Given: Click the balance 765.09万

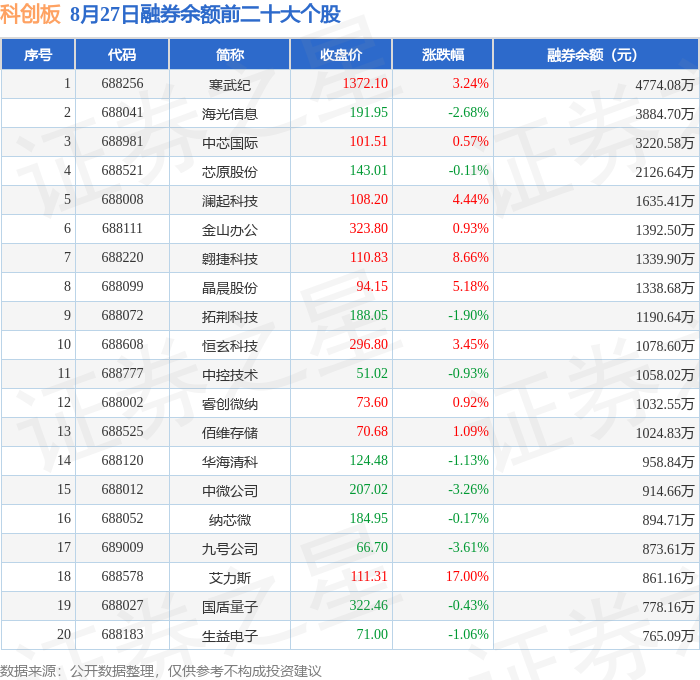Looking at the screenshot, I should pyautogui.click(x=668, y=636).
